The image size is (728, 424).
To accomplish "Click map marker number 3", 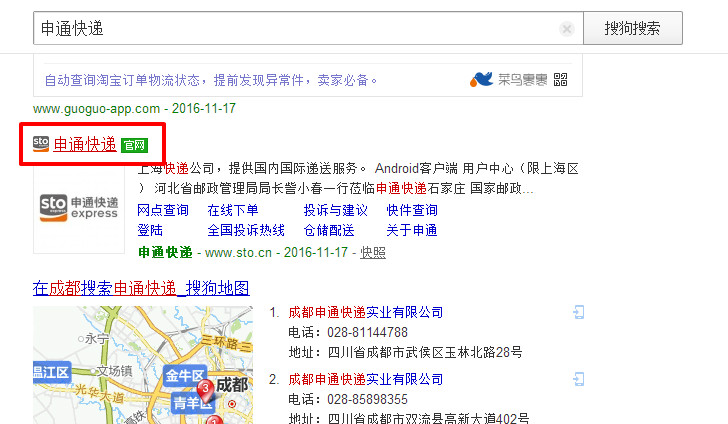I will point(206,389).
